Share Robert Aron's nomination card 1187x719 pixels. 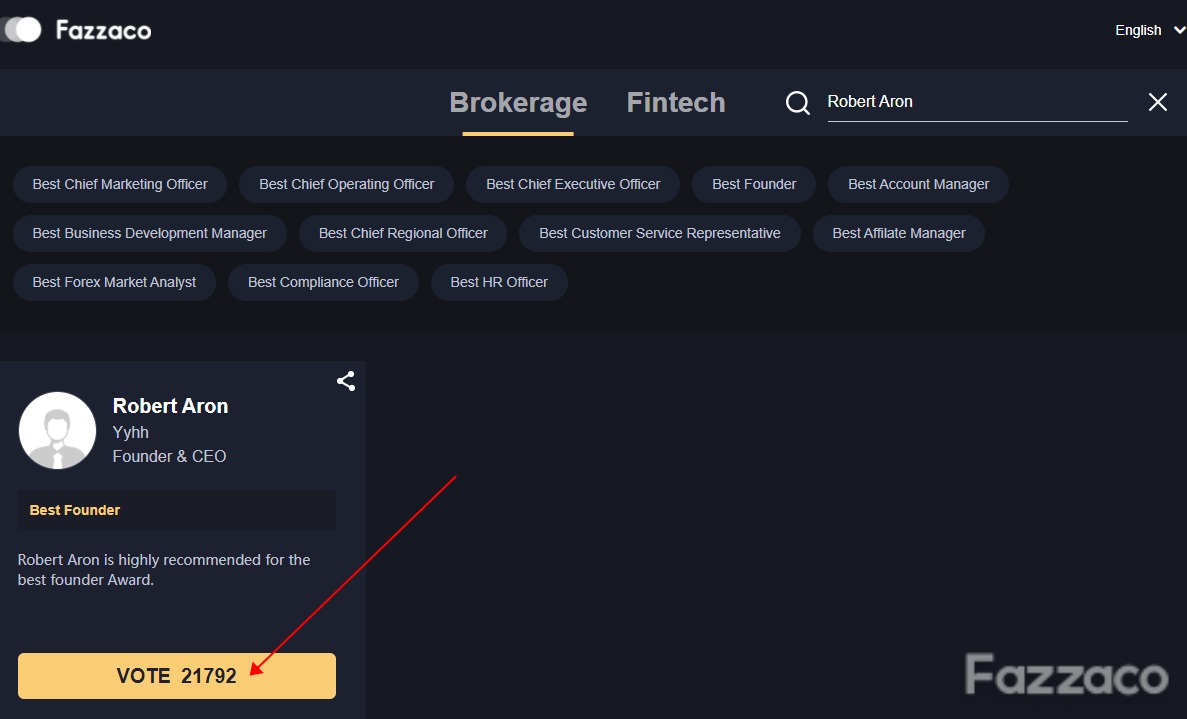point(346,381)
